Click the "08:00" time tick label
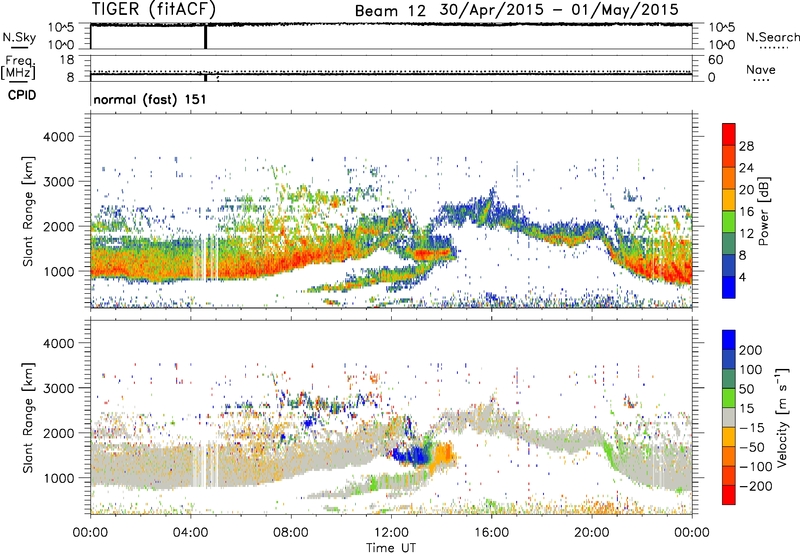The width and height of the screenshot is (800, 554). 291,533
